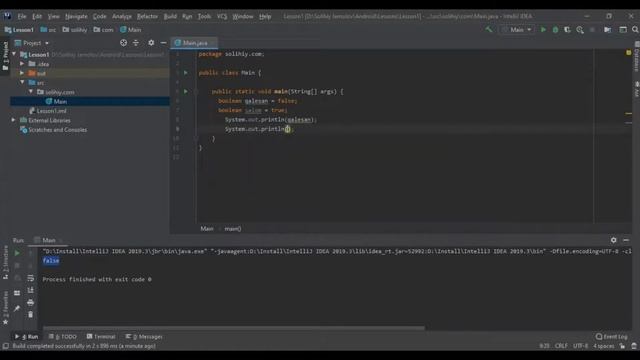Open the Main run configuration dropdown
The image size is (640, 360).
(517, 29)
